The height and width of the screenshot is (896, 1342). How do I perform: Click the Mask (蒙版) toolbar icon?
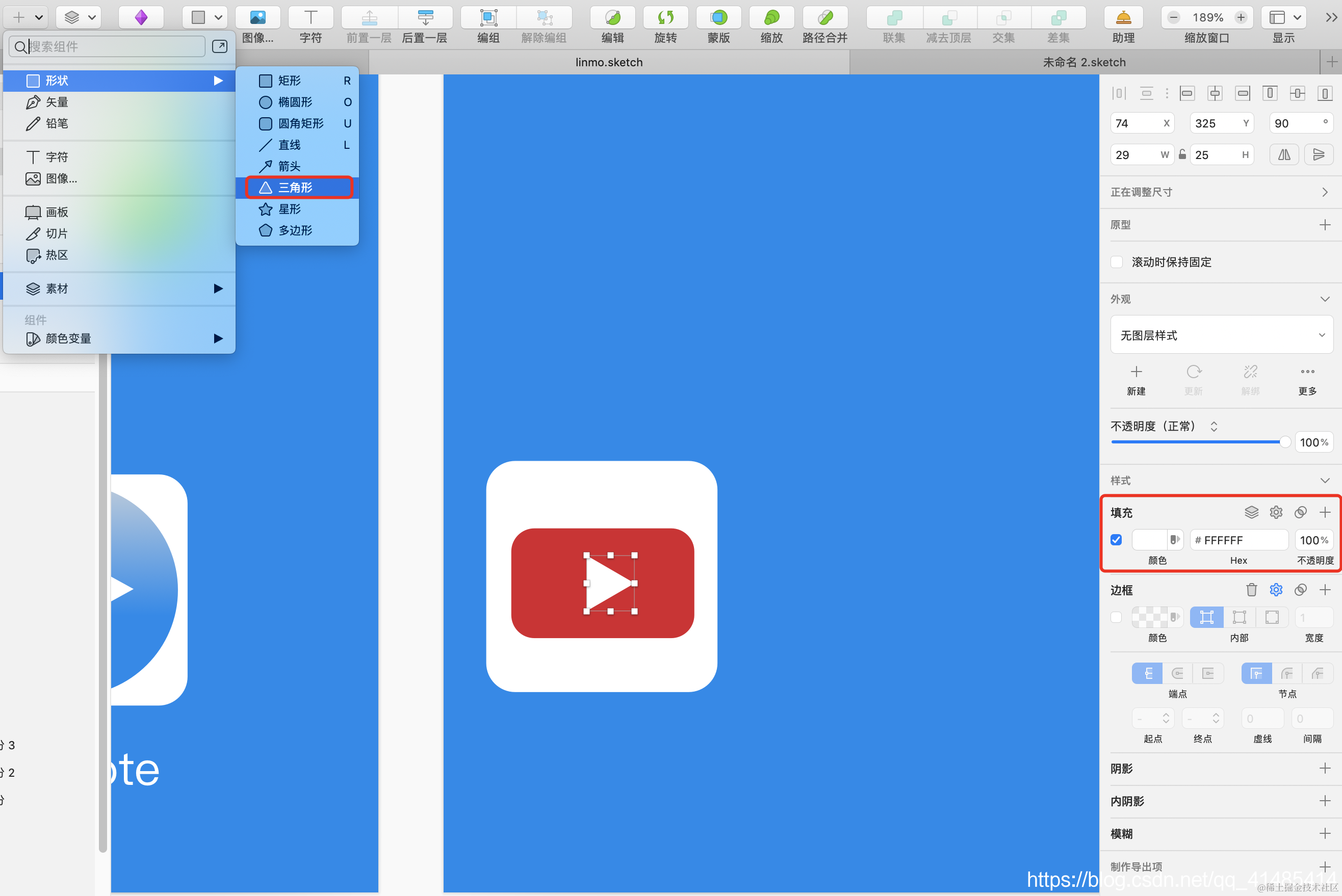coord(718,18)
